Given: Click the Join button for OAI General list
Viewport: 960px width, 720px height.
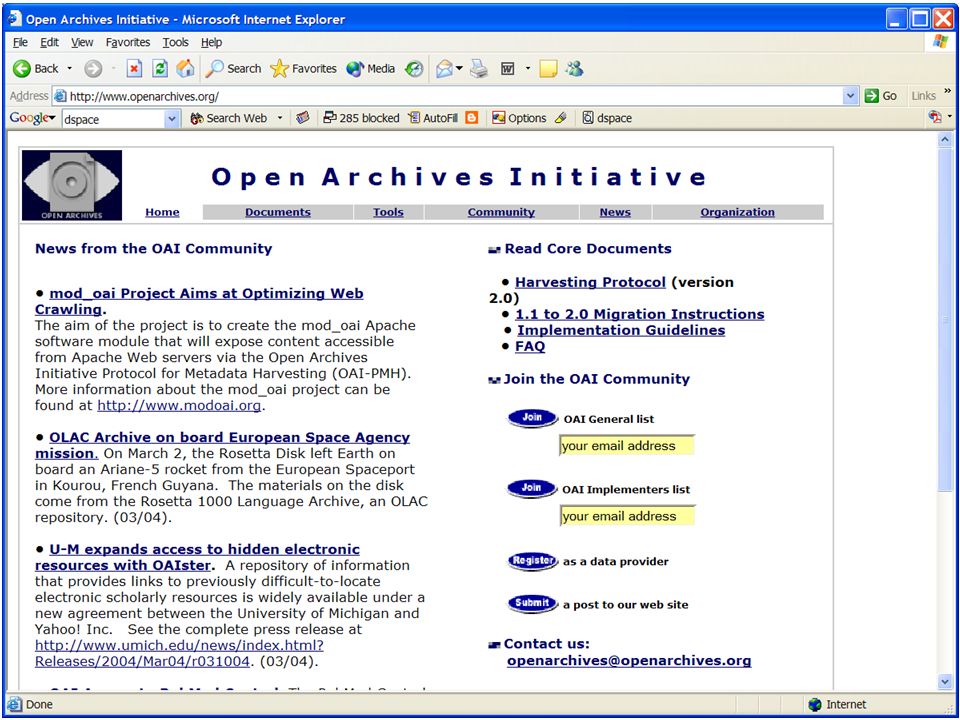Looking at the screenshot, I should click(532, 418).
